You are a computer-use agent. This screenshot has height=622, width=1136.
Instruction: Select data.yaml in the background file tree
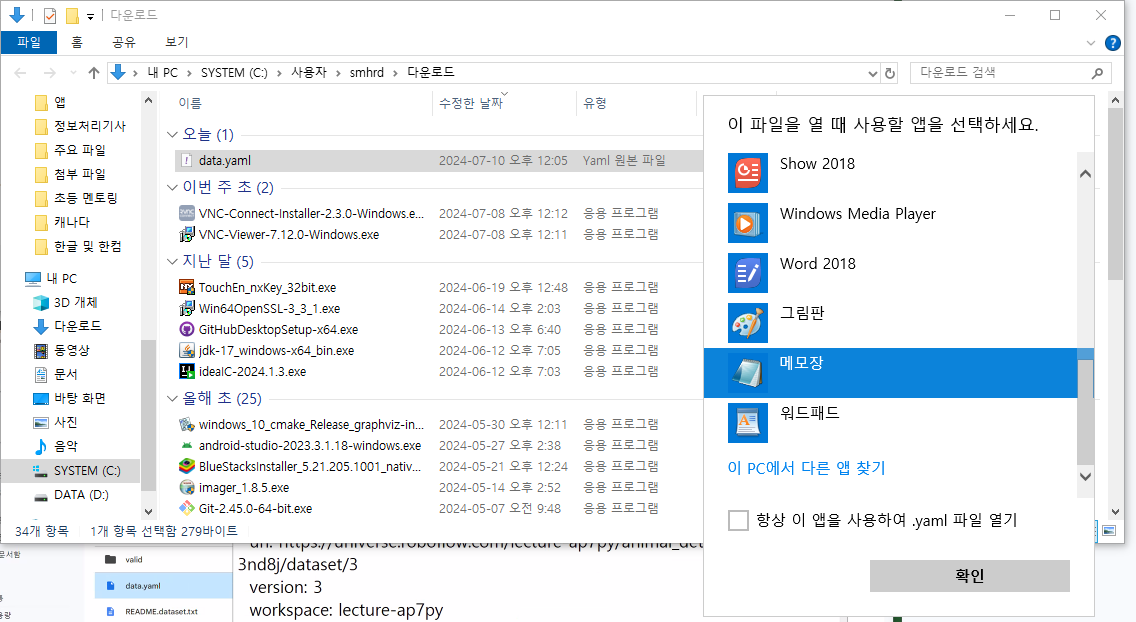pos(143,586)
